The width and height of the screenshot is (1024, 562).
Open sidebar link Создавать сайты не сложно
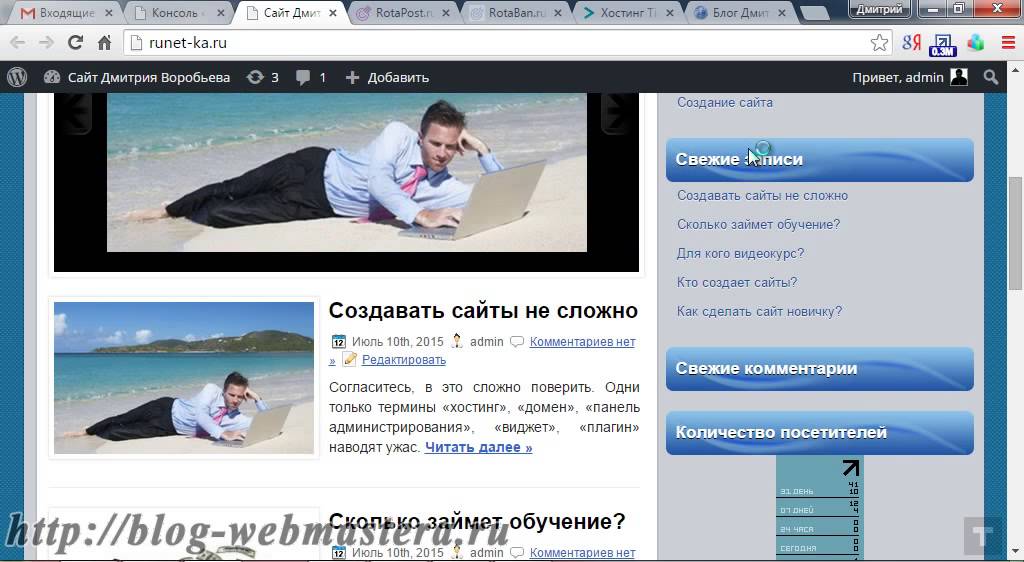(762, 195)
